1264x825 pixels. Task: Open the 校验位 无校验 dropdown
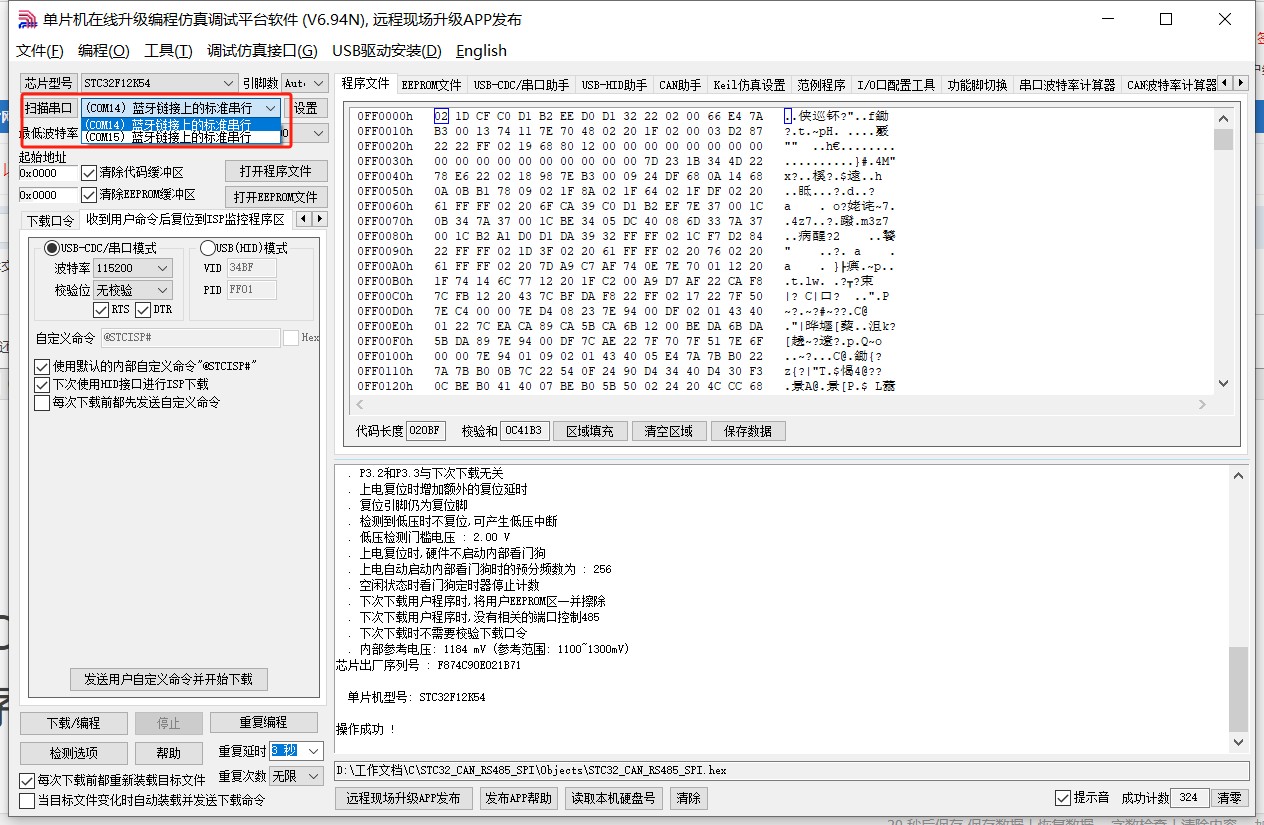click(133, 290)
